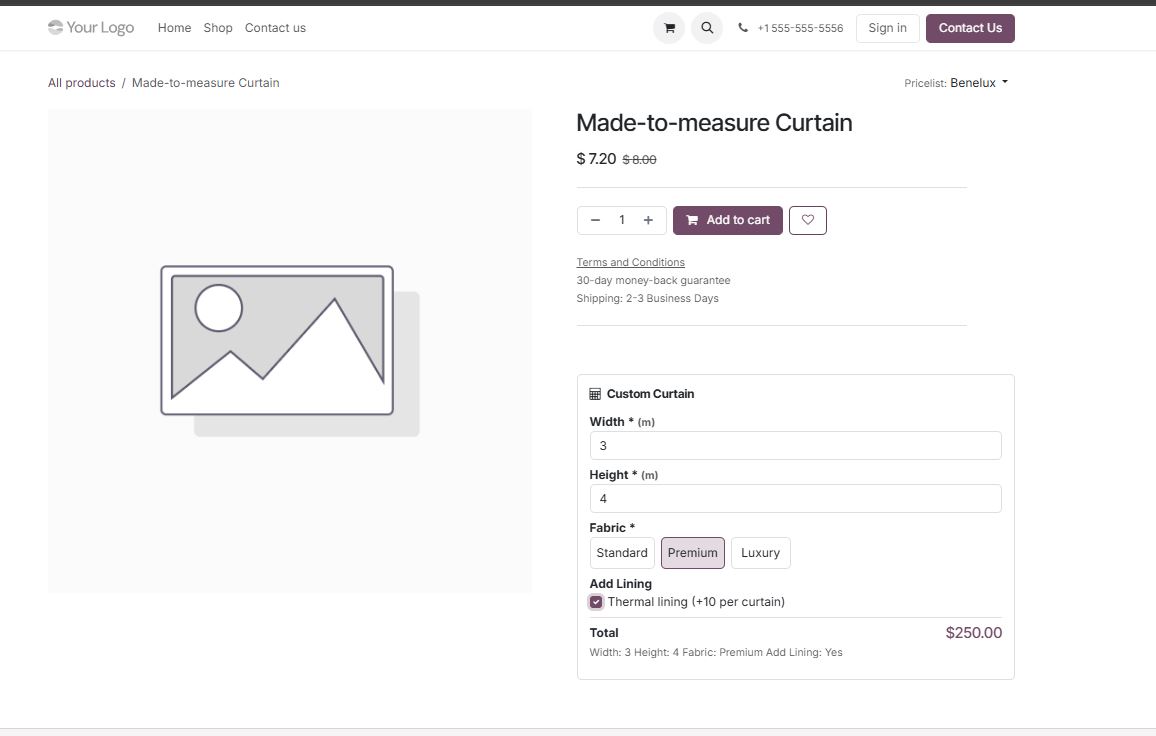This screenshot has width=1156, height=736.
Task: Click the $250.00 total value
Action: pyautogui.click(x=974, y=633)
